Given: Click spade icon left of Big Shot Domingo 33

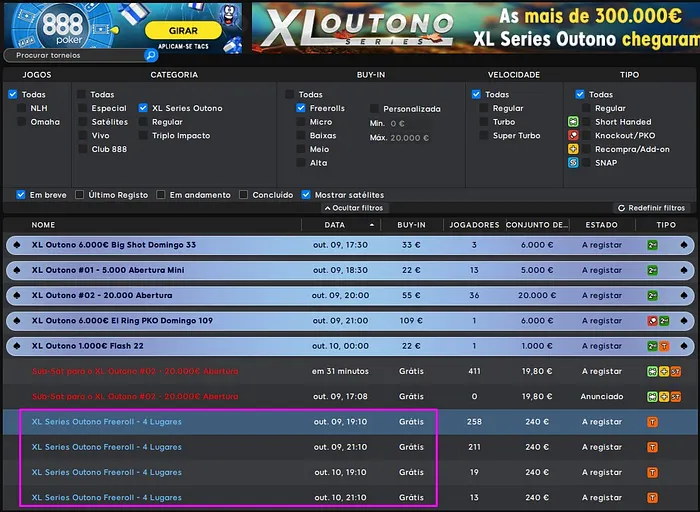Looking at the screenshot, I should (17, 245).
